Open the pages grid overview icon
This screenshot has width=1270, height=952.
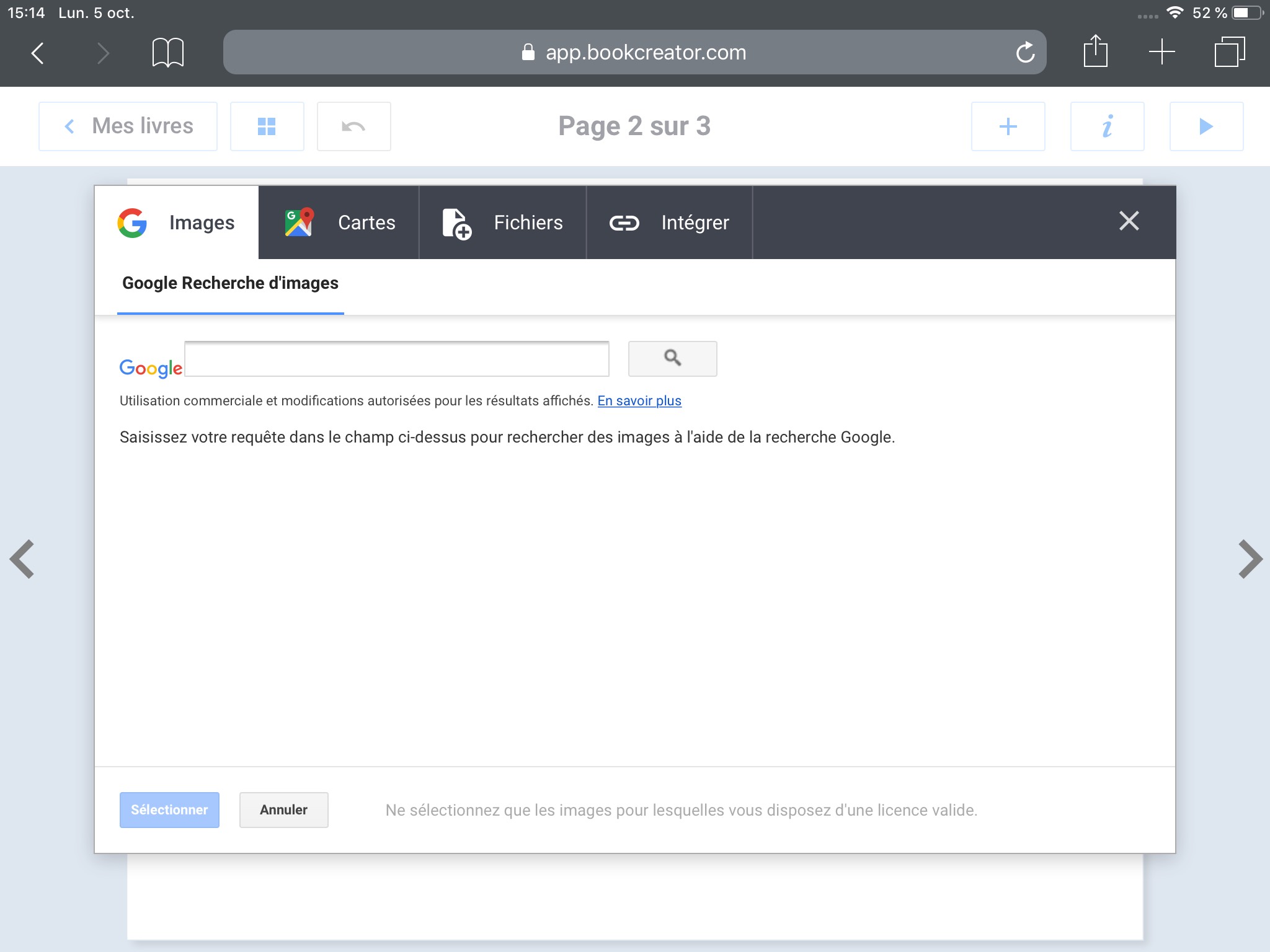point(267,126)
